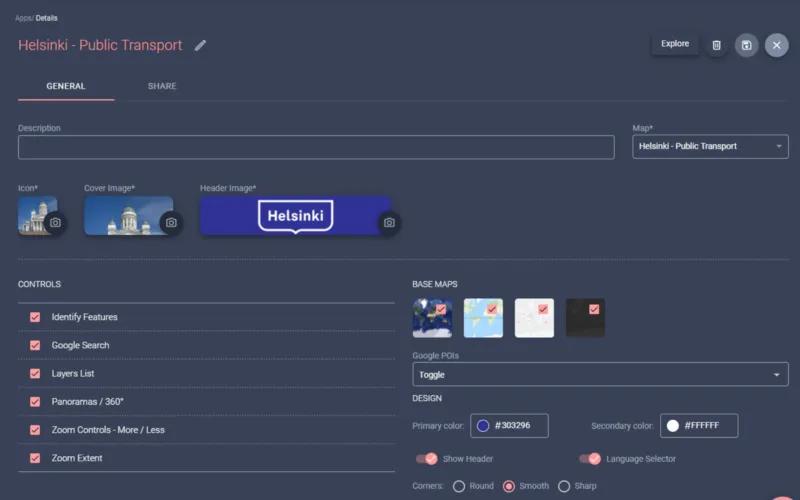
Task: Click camera icon on Header Image
Action: click(x=389, y=222)
